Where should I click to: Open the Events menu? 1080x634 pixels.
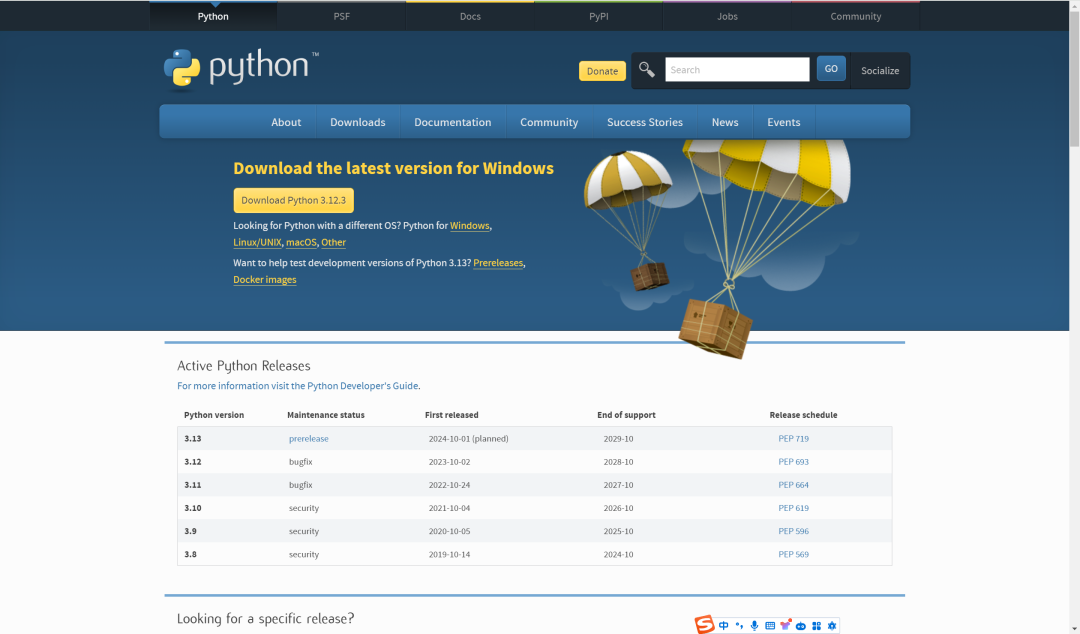(784, 122)
